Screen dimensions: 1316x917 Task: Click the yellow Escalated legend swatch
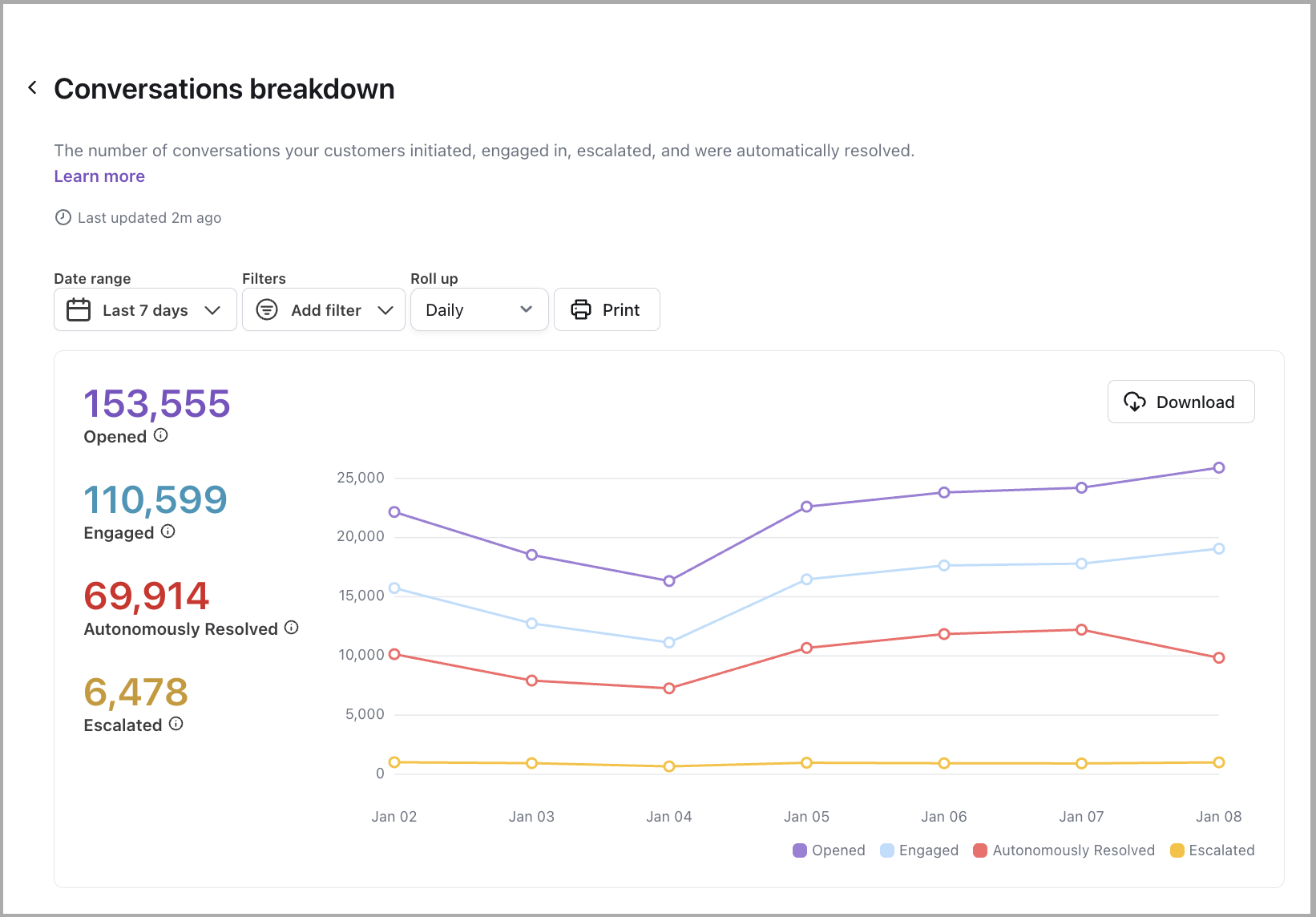(1177, 850)
